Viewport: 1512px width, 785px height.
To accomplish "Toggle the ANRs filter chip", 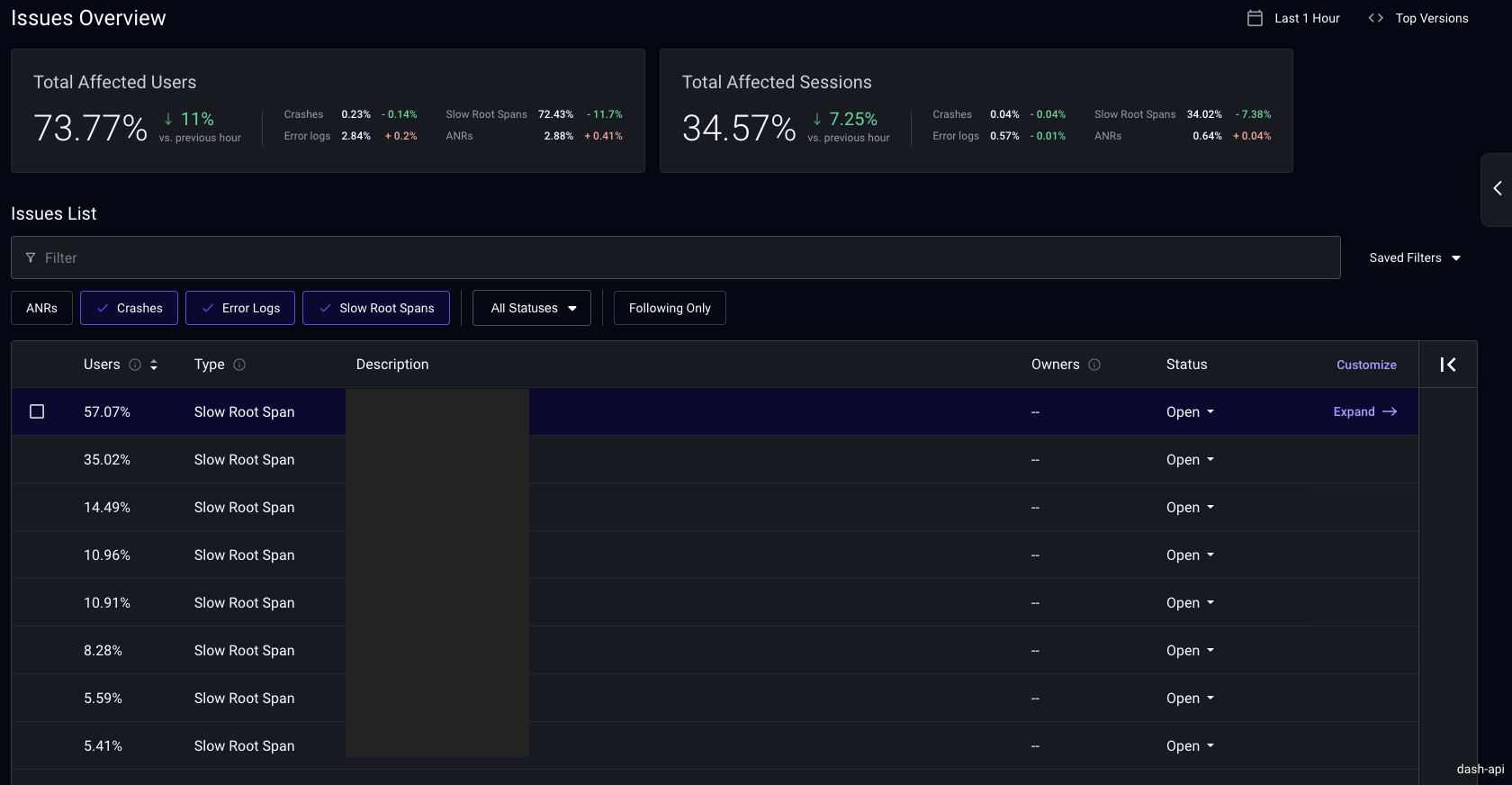I will pos(41,308).
